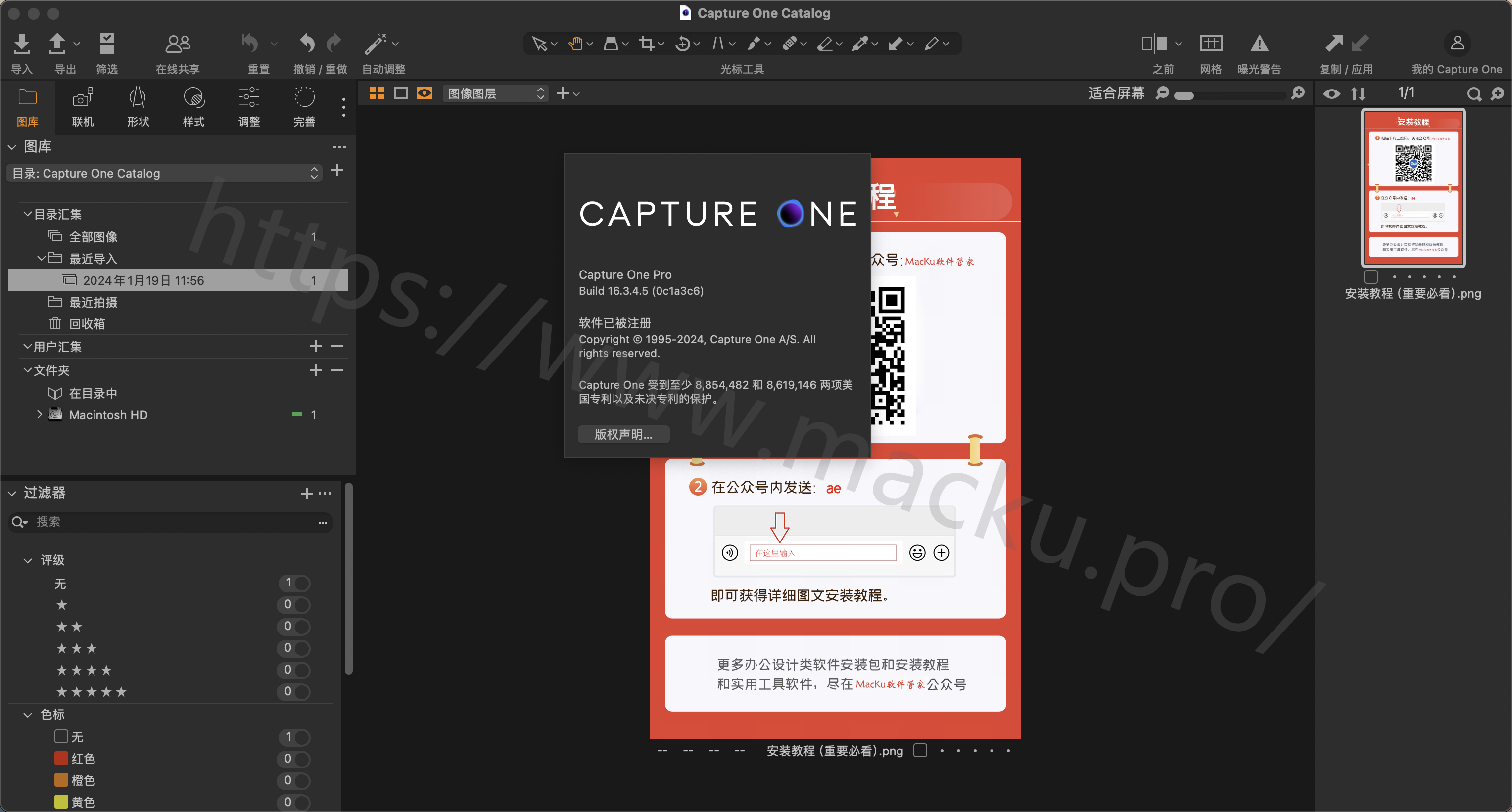Viewport: 1512px width, 812px height.
Task: Toggle the no-rating (无) filter count
Action: [x=293, y=583]
